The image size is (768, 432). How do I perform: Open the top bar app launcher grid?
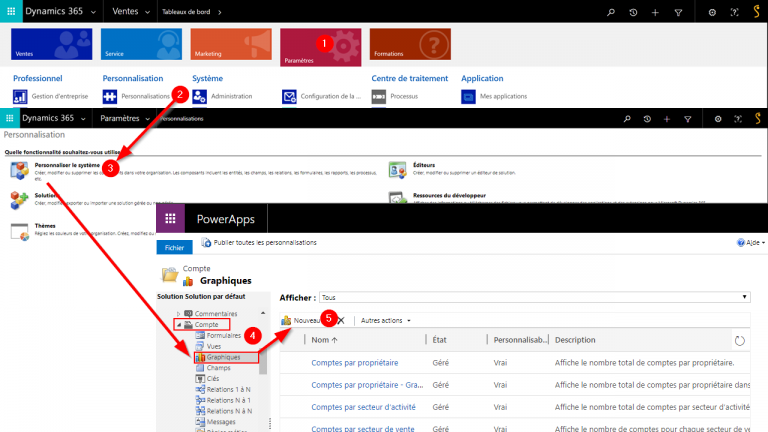11,11
